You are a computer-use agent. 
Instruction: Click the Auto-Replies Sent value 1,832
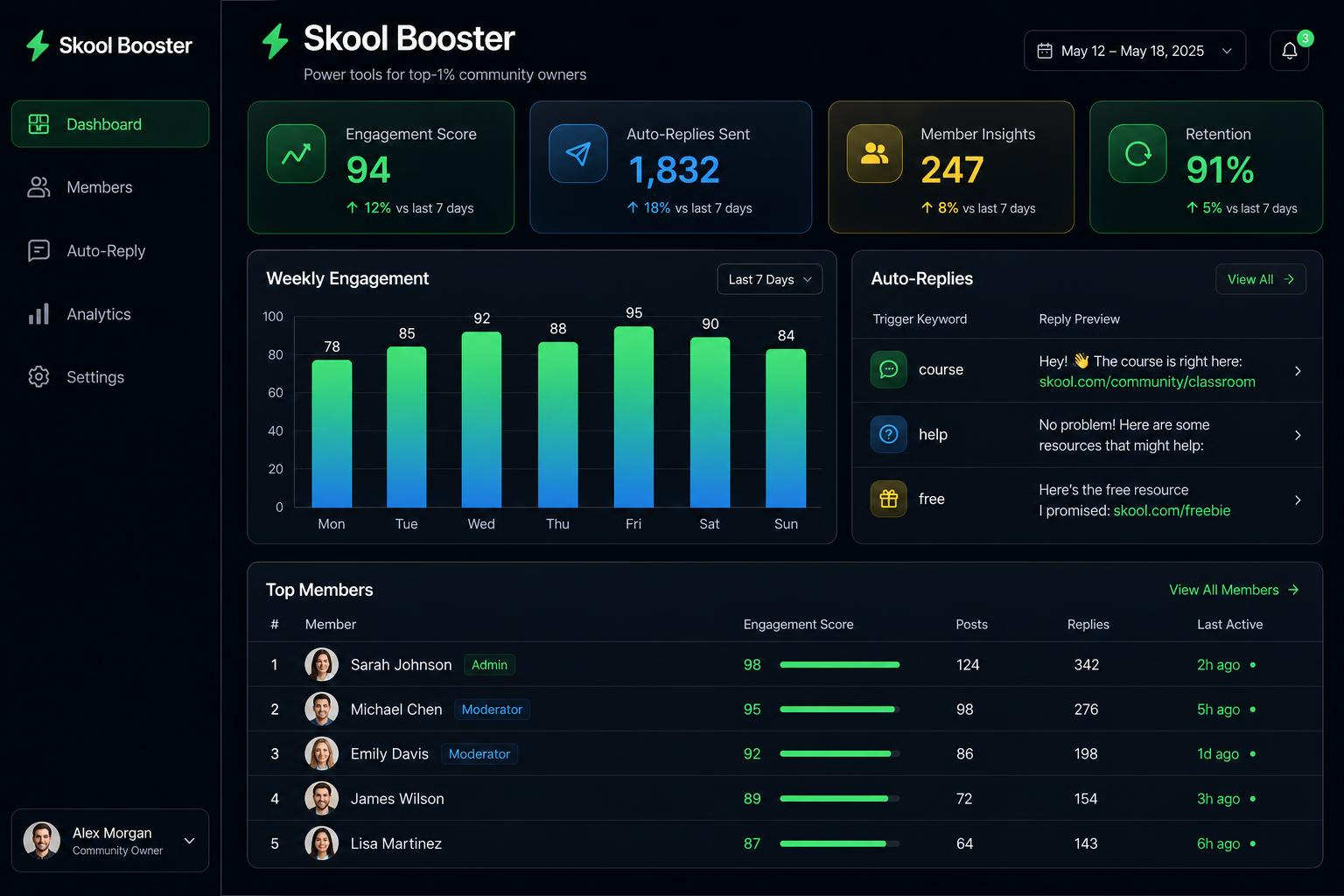tap(674, 170)
